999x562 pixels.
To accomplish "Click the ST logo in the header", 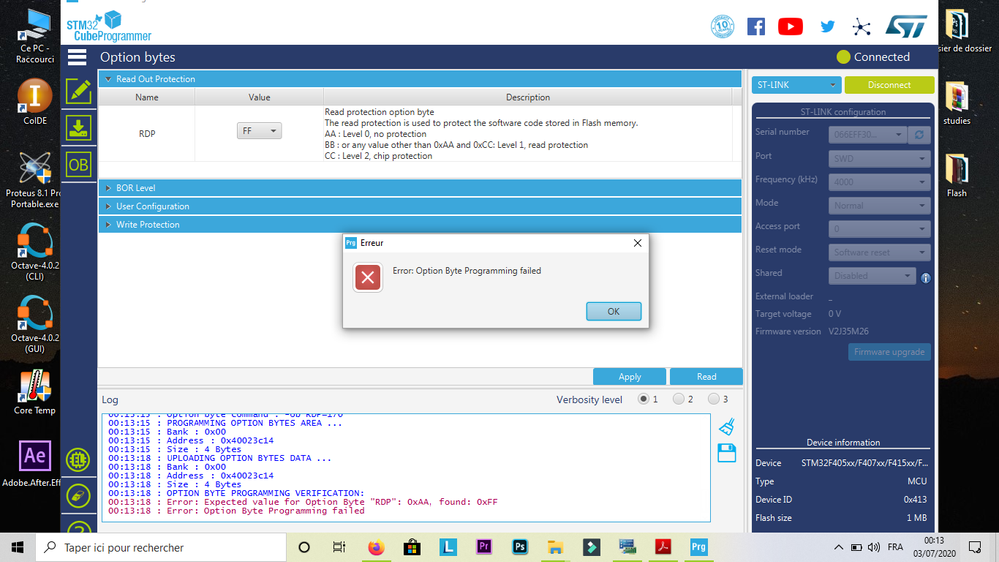I will point(906,27).
